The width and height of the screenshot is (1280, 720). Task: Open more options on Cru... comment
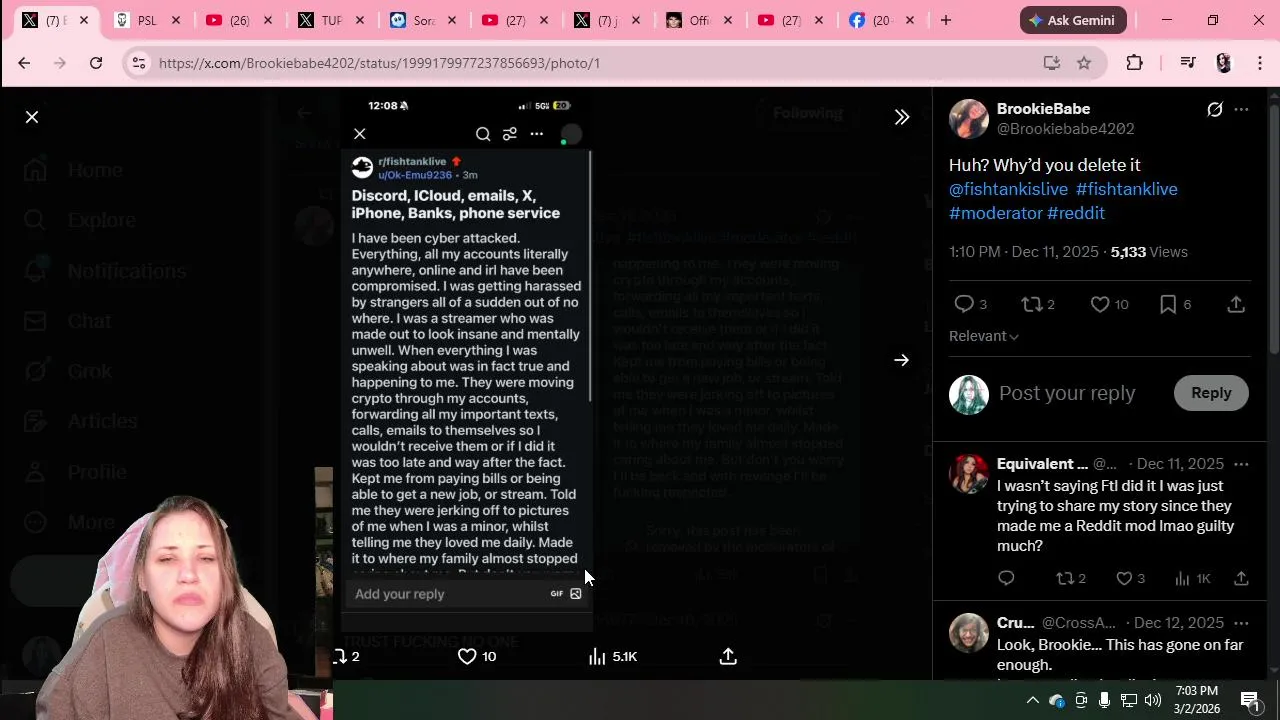(1241, 623)
